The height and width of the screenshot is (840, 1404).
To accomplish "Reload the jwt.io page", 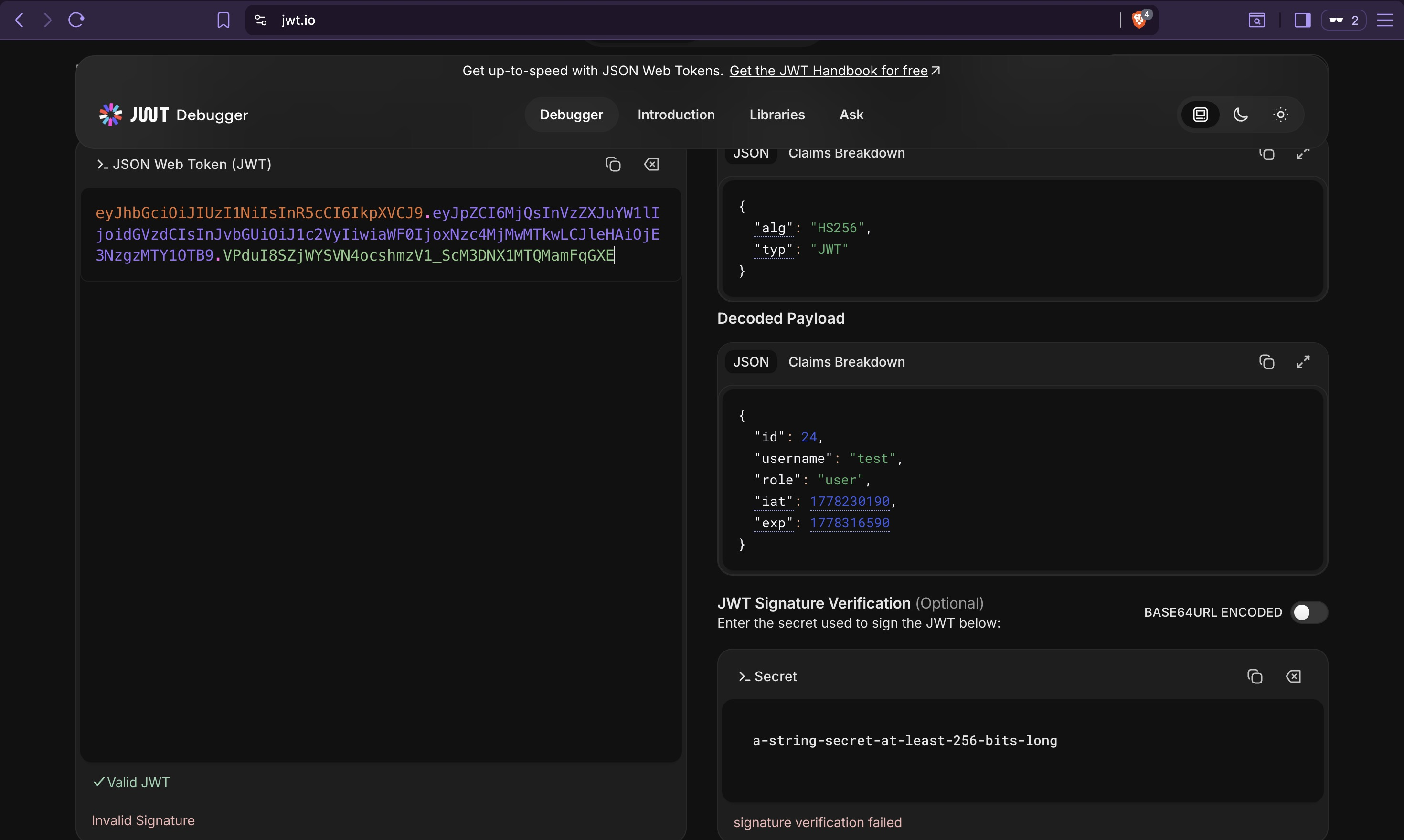I will click(76, 21).
